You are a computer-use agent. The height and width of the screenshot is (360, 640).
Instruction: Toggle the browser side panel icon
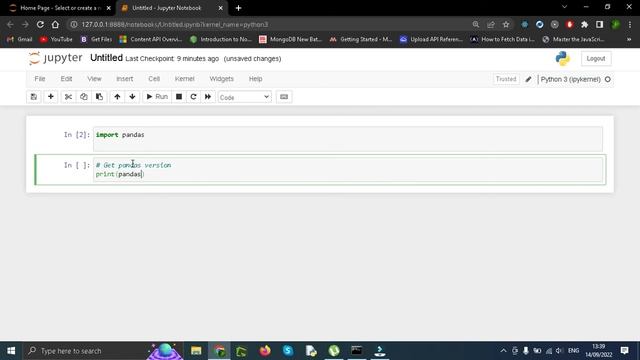(600, 24)
